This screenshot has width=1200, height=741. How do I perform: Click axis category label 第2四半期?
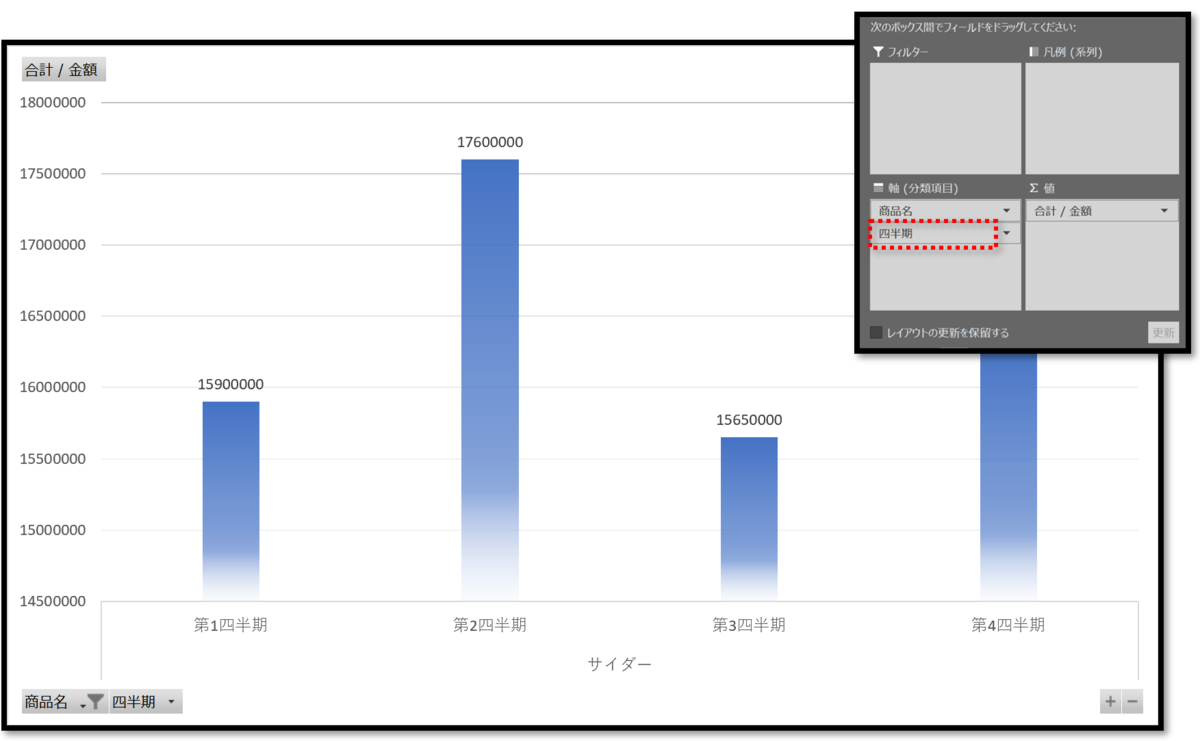pyautogui.click(x=490, y=625)
